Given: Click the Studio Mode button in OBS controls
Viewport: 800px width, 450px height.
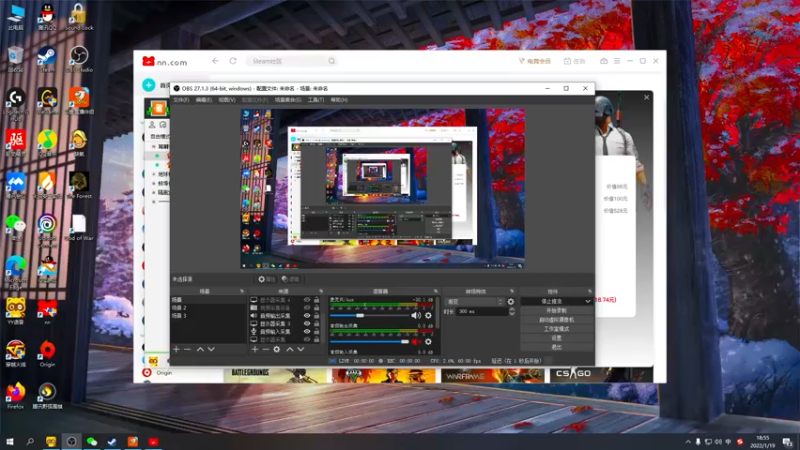Looking at the screenshot, I should 556,329.
